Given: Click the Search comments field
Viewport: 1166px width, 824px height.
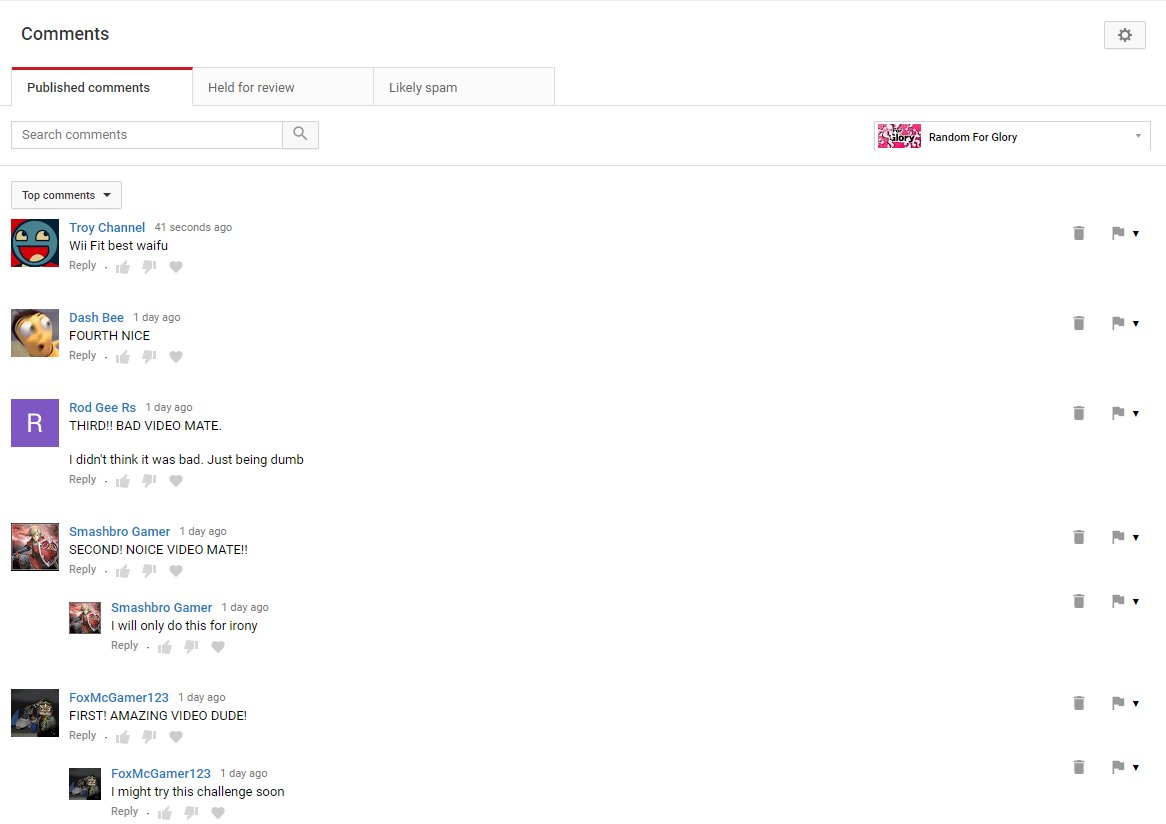Looking at the screenshot, I should tap(146, 135).
